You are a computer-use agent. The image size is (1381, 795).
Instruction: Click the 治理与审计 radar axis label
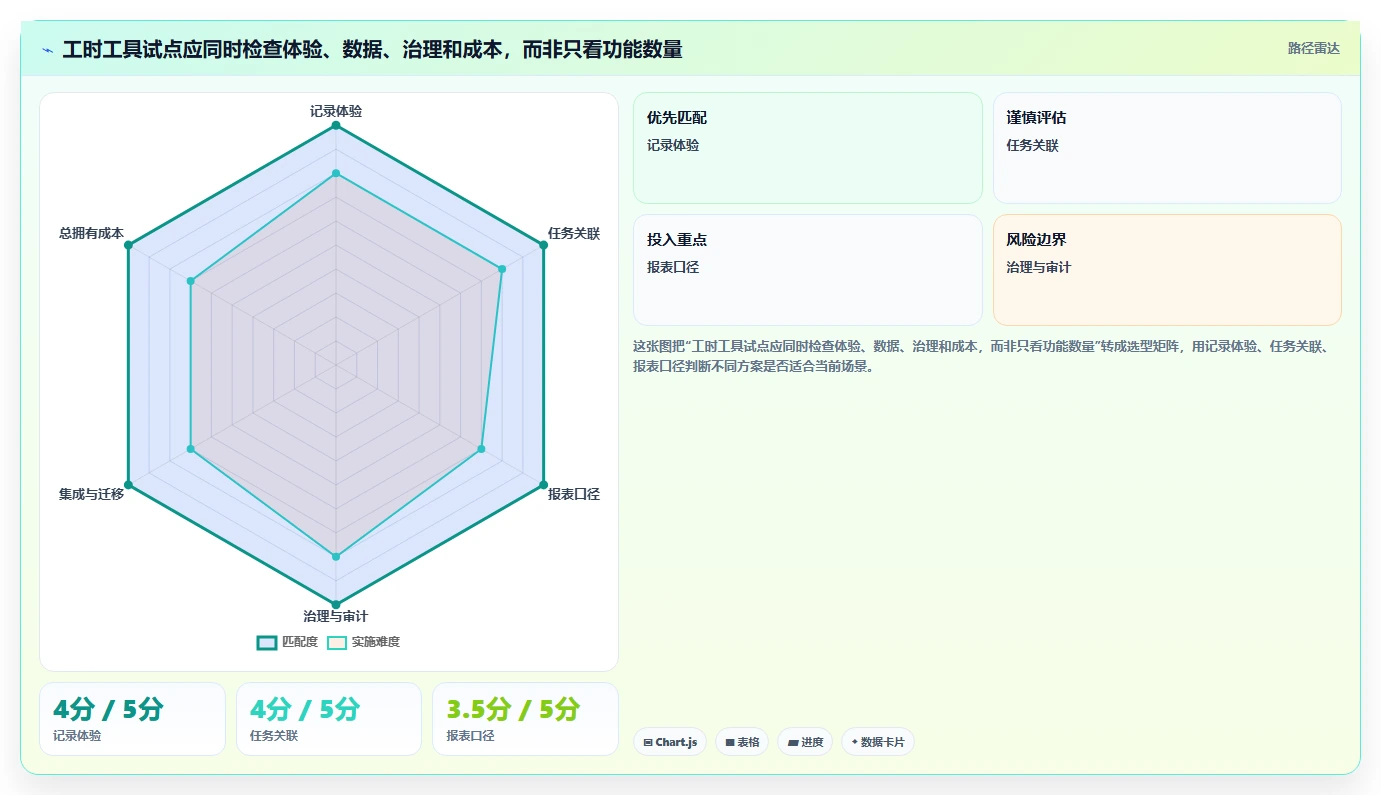click(336, 616)
